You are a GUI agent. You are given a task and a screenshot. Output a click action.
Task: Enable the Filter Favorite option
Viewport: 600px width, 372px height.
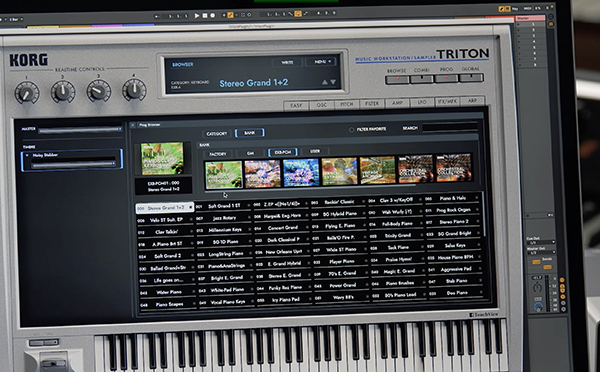pos(351,130)
